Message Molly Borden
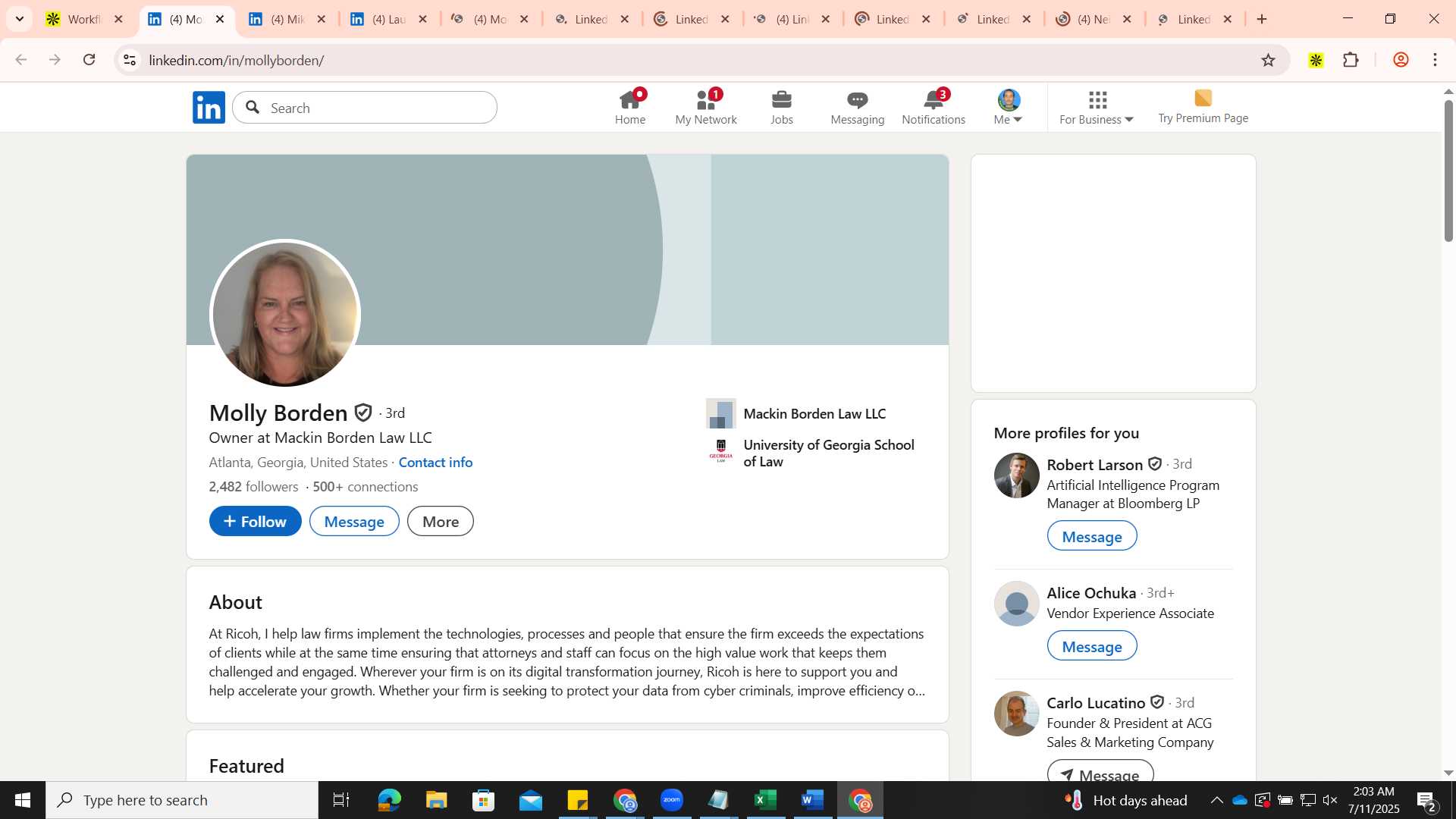The width and height of the screenshot is (1456, 819). (354, 522)
